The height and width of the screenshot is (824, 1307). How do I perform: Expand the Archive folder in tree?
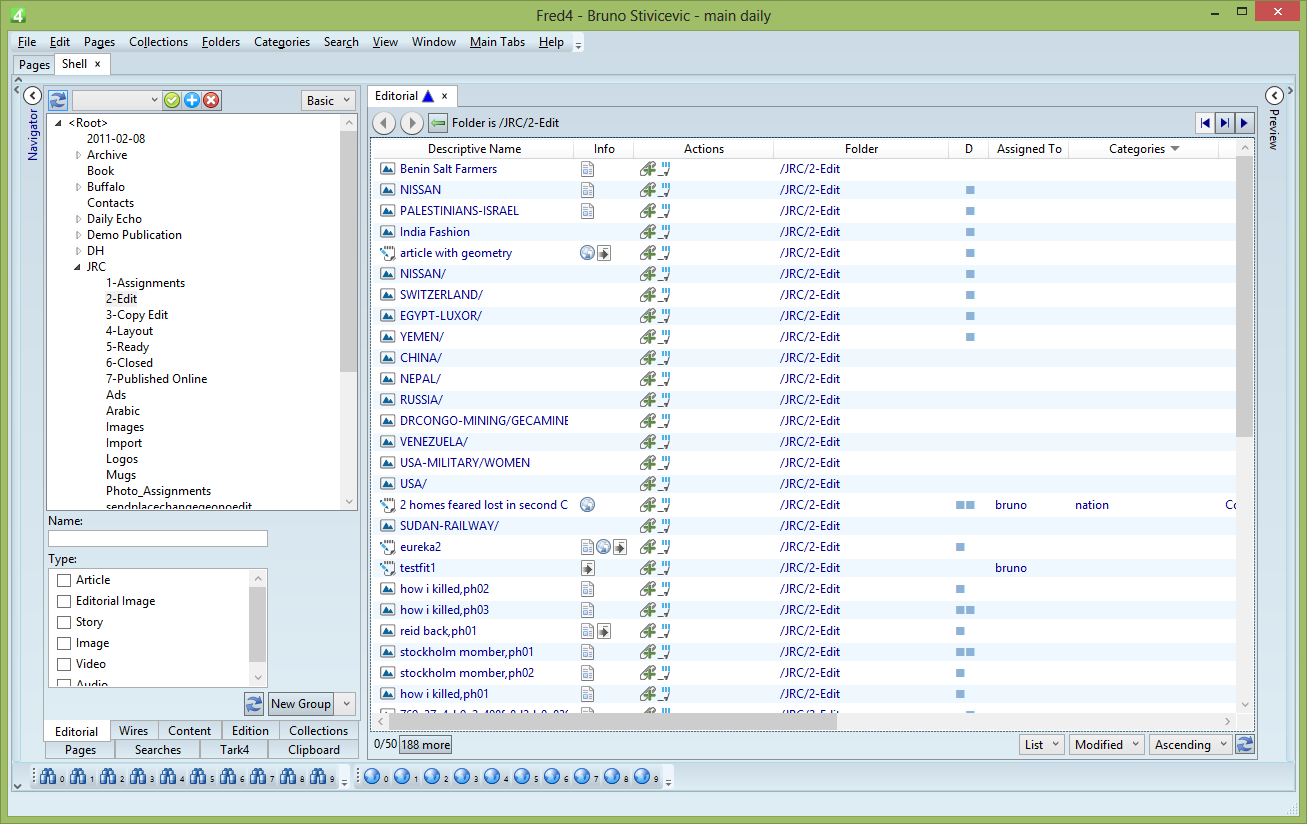(79, 155)
